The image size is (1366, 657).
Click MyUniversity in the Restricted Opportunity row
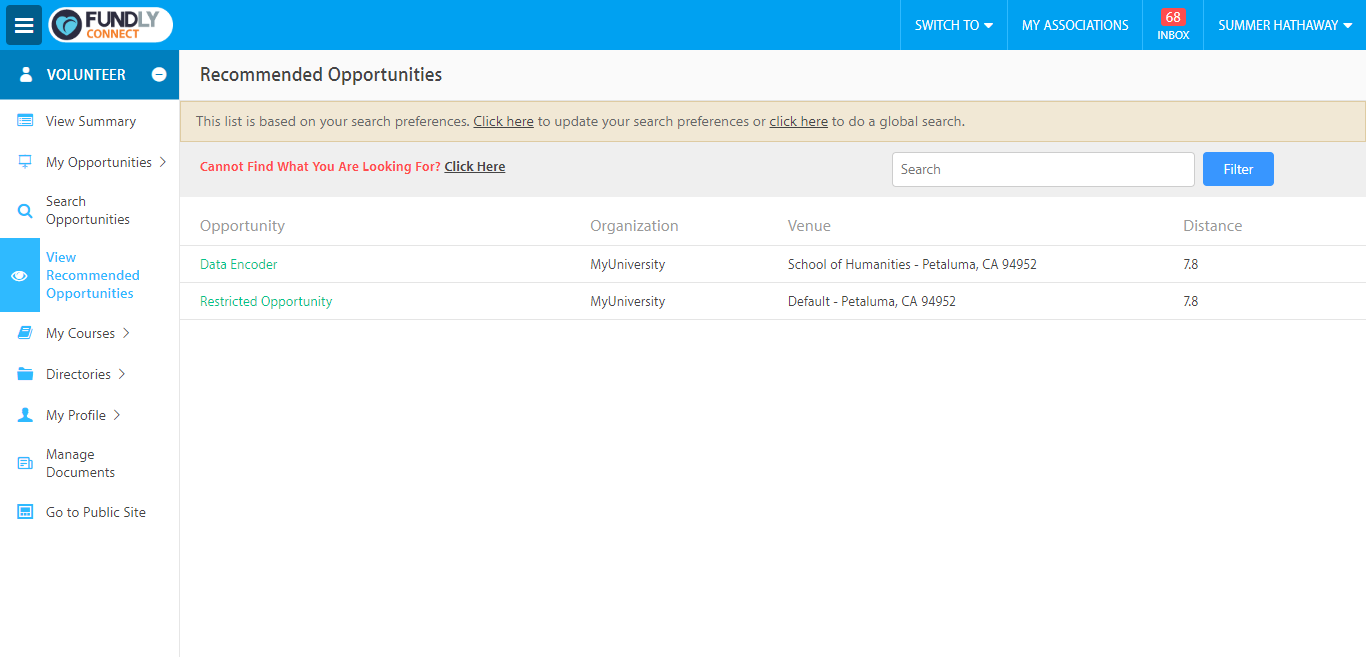[x=627, y=301]
